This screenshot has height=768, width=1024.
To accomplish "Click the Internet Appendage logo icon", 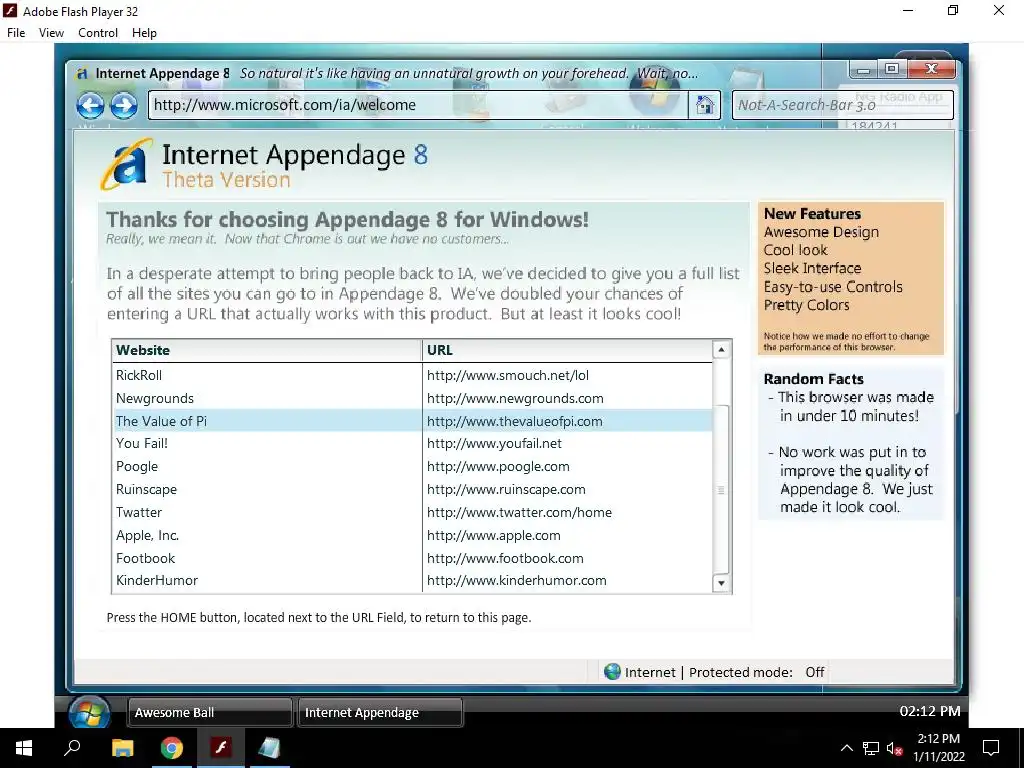I will (x=125, y=165).
